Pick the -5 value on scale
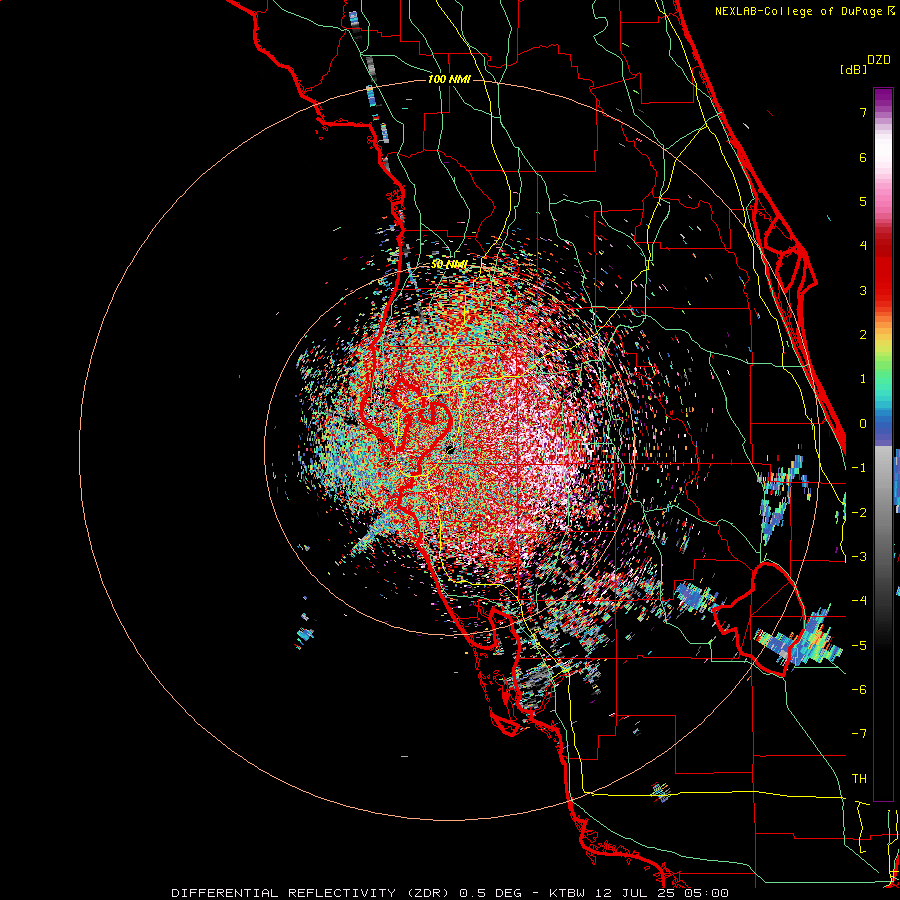Screen dimensions: 900x900 (x=859, y=645)
